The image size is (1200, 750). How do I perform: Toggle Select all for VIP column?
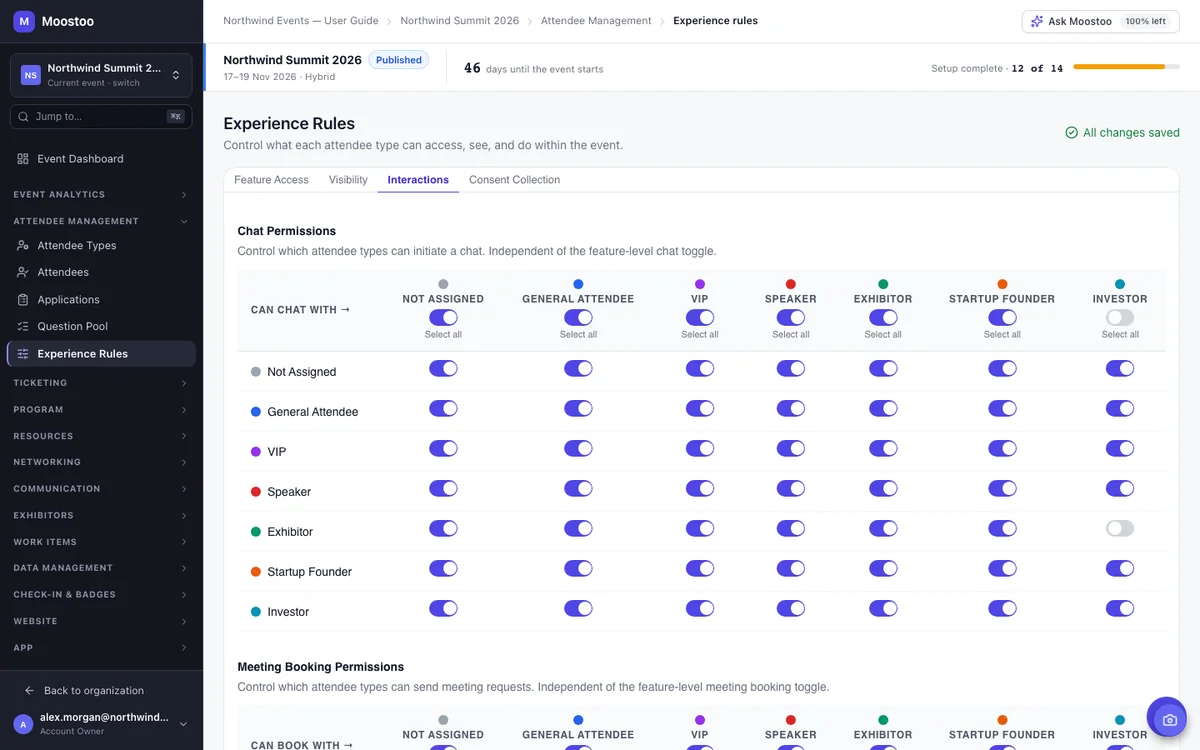(700, 317)
